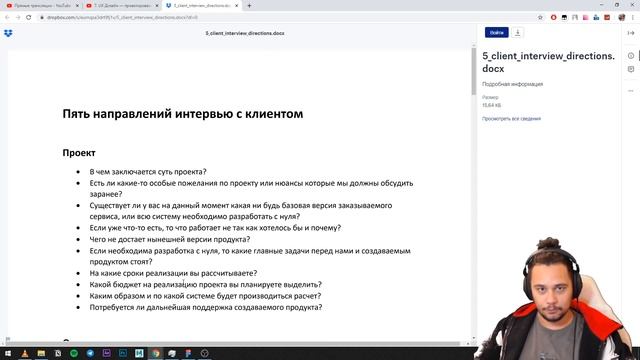The width and height of the screenshot is (640, 360).
Task: Close the 5_client_interview_directions tab
Action: pos(236,6)
